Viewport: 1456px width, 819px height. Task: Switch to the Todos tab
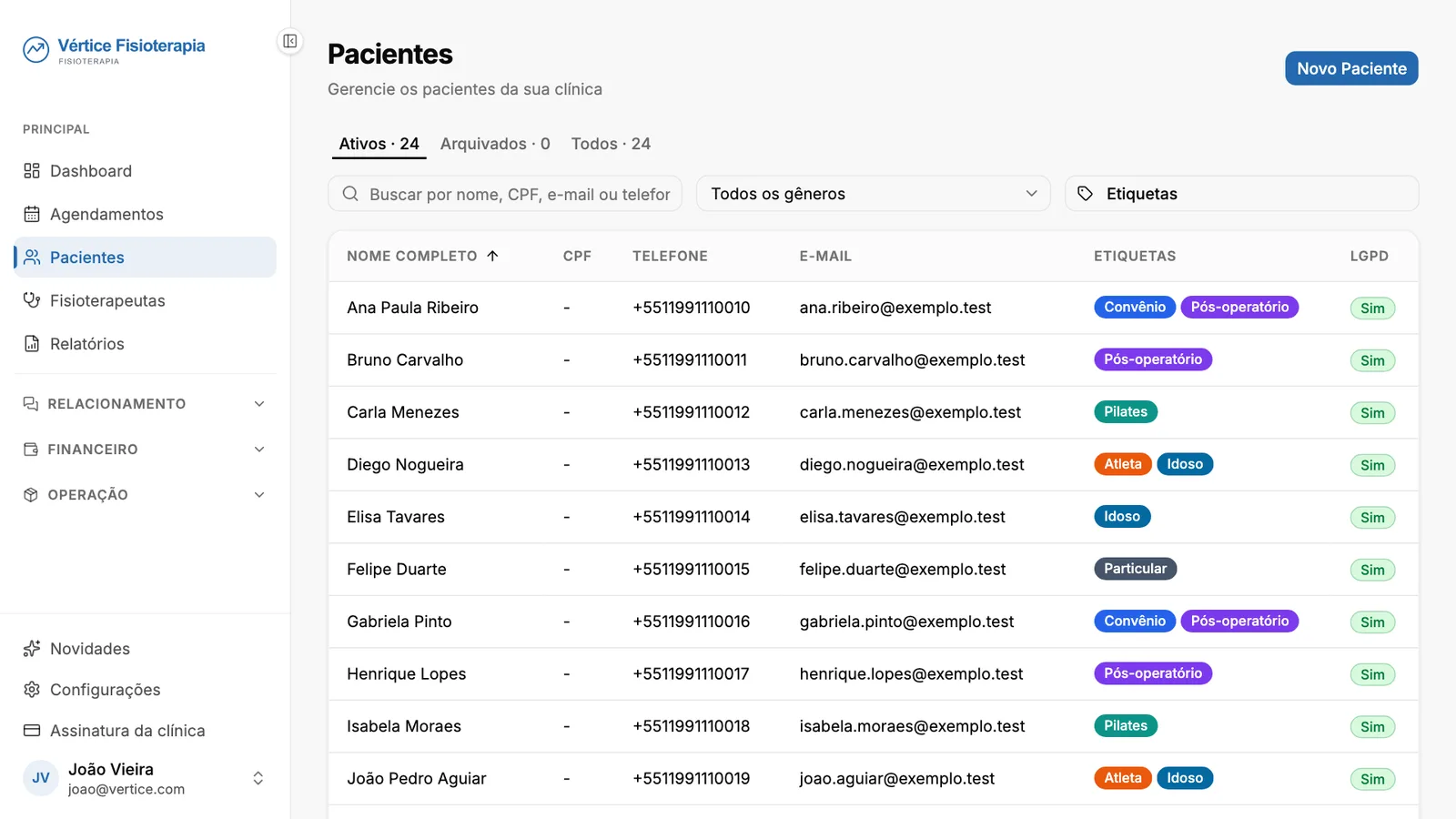[611, 144]
